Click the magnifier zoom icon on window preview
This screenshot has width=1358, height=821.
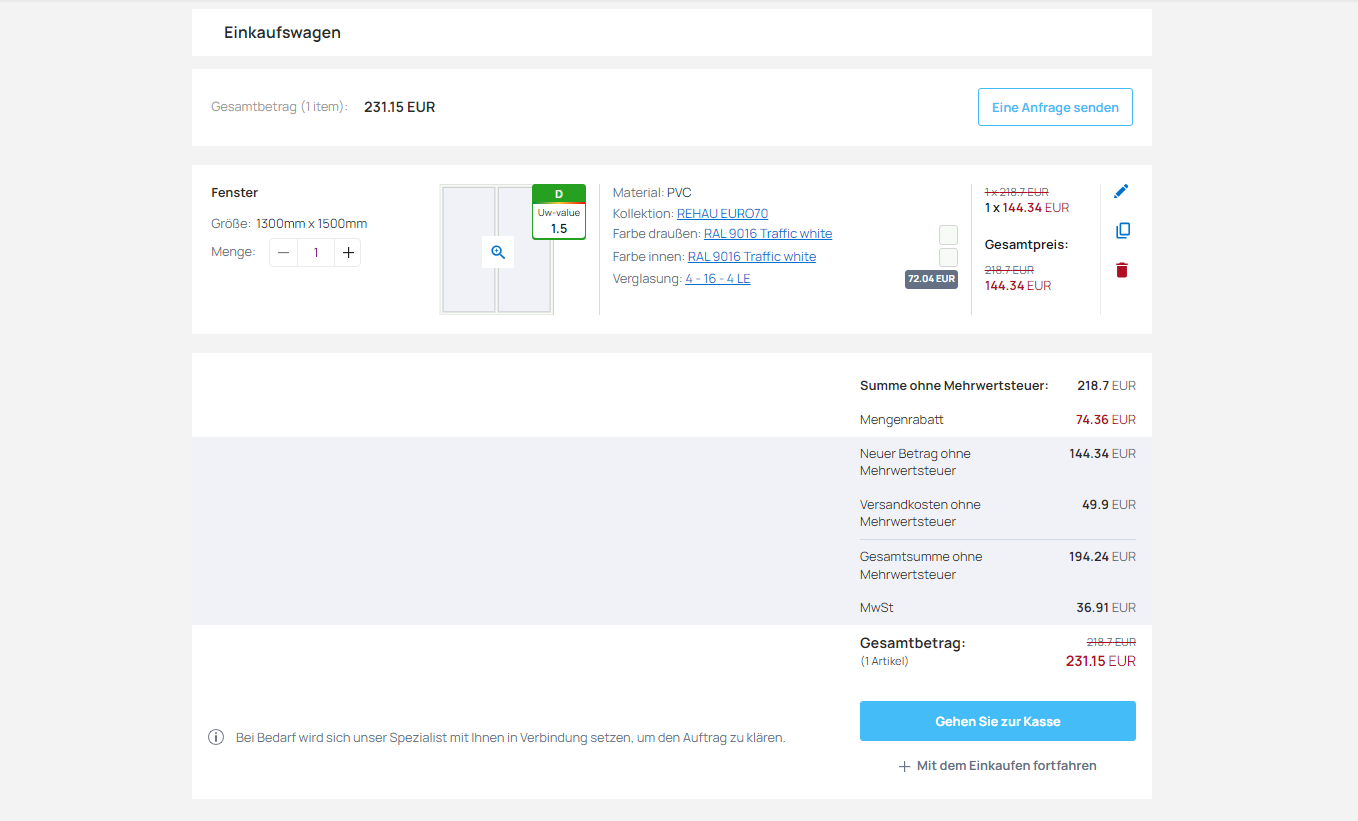498,252
